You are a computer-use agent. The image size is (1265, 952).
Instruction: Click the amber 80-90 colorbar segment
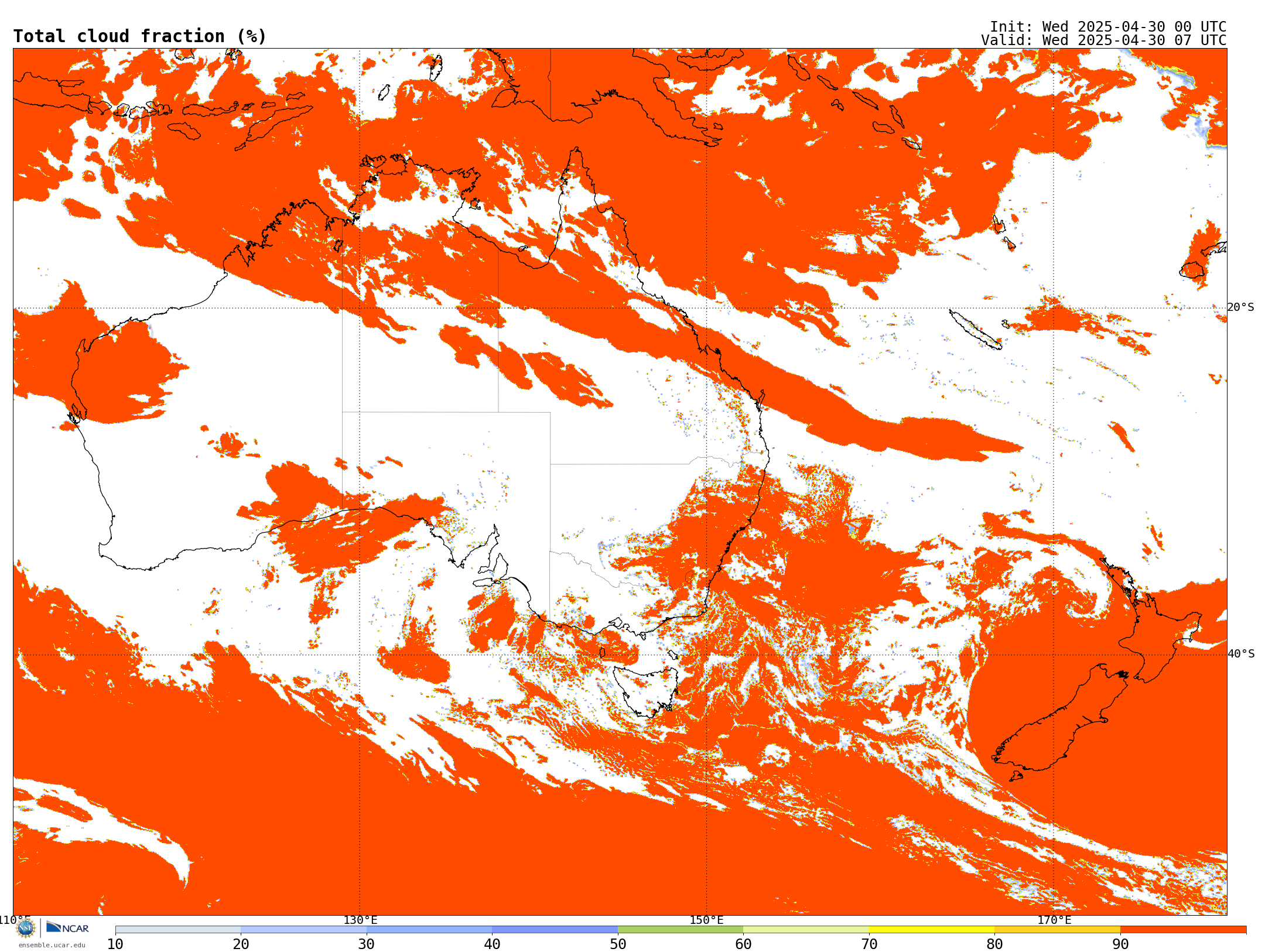1057,930
